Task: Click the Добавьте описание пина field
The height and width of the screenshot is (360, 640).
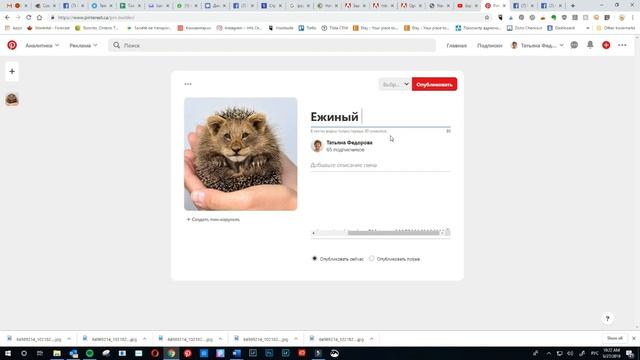Action: pyautogui.click(x=380, y=165)
